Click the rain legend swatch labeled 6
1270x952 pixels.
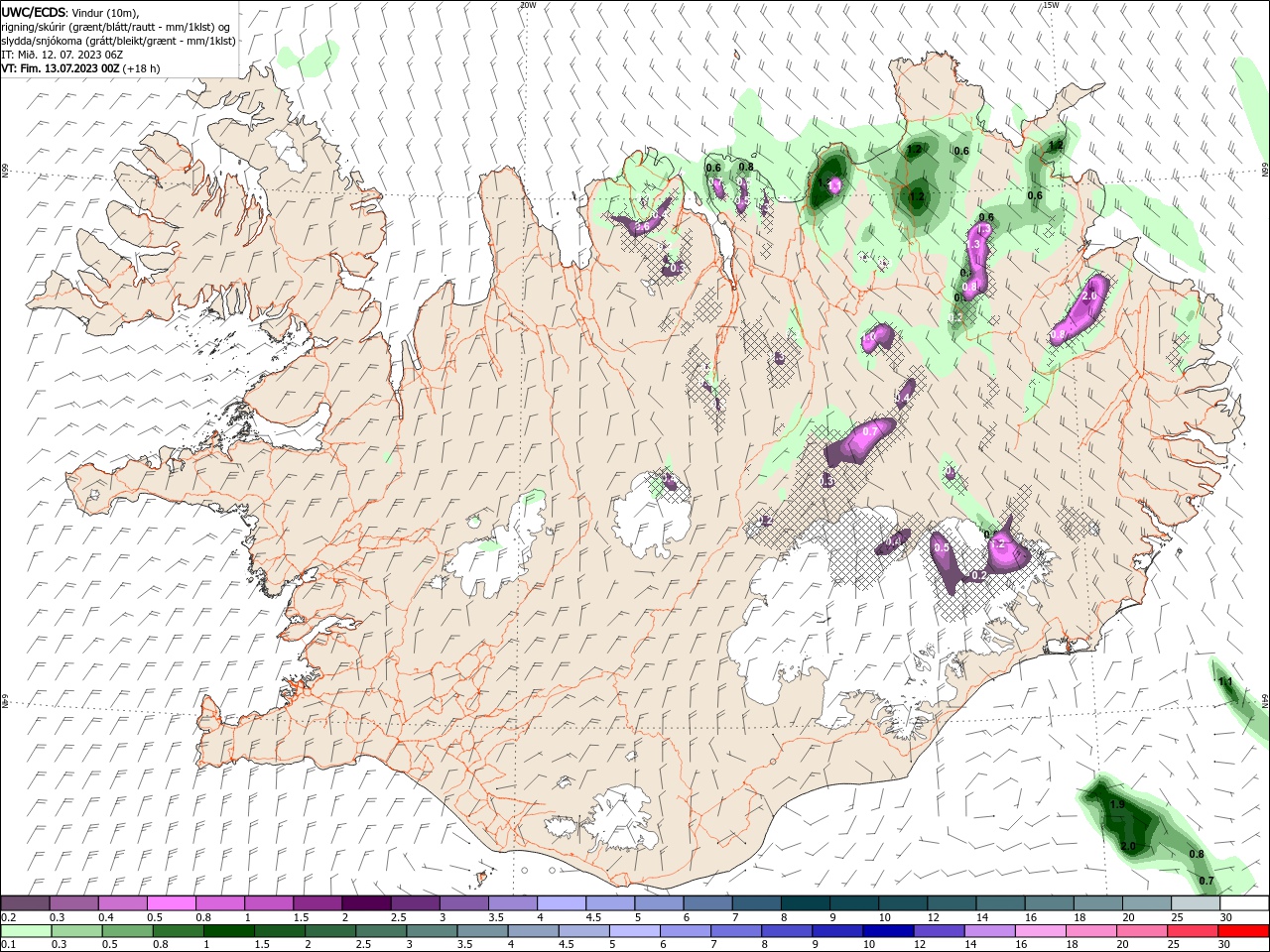(x=686, y=931)
